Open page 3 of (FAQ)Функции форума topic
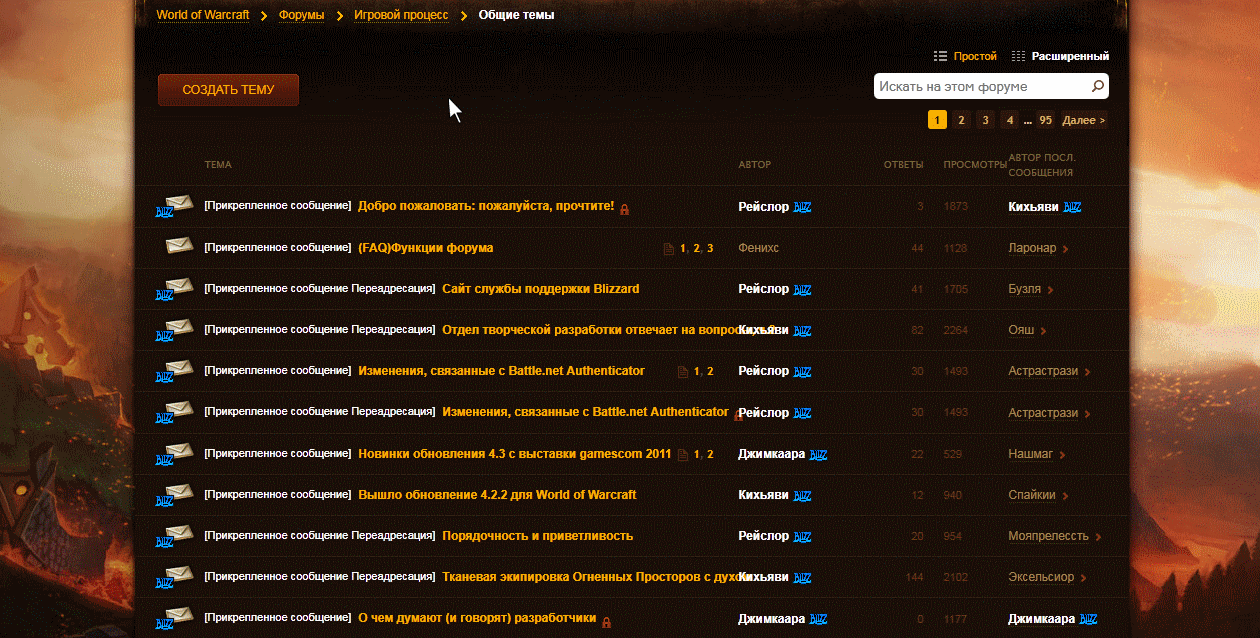This screenshot has width=1260, height=638. click(x=710, y=248)
